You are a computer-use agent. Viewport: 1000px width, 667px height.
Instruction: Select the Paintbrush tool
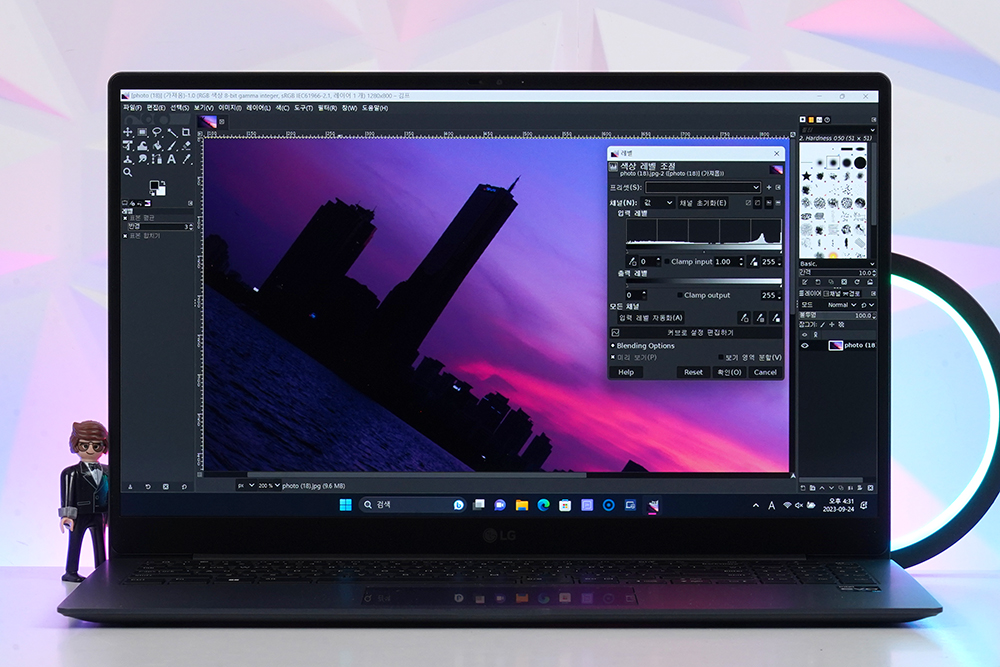(172, 146)
